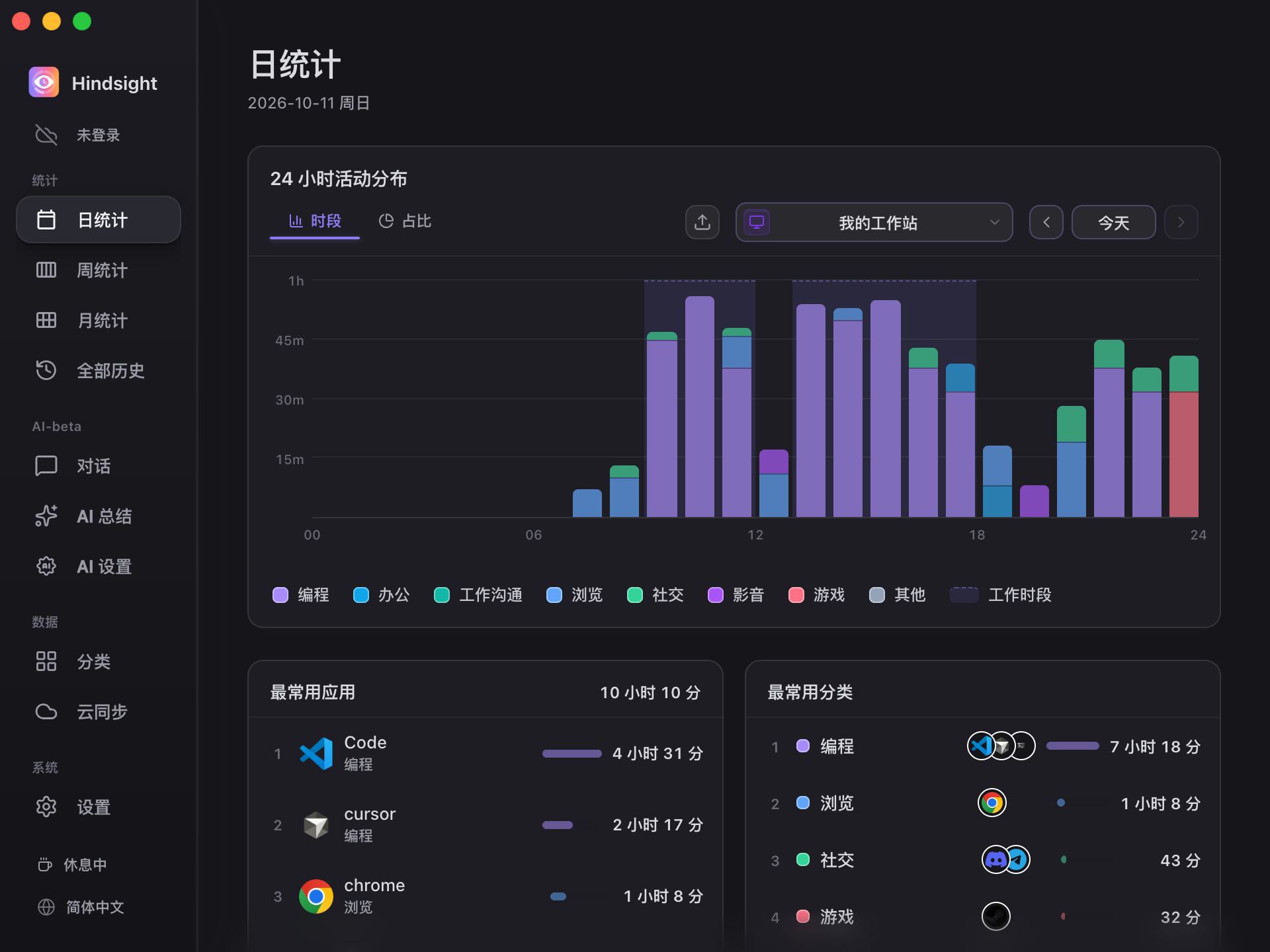Toggle 社交 legend category
This screenshot has width=1270, height=952.
tap(656, 595)
